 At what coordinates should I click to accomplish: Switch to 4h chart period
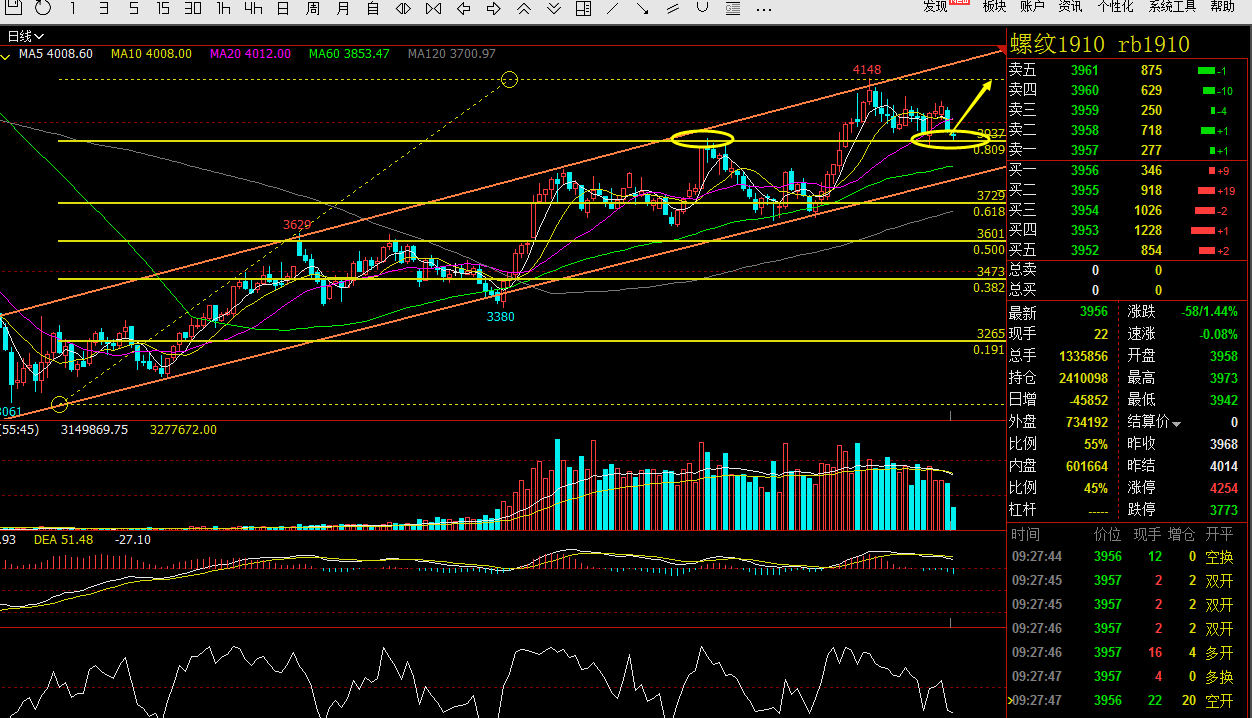pyautogui.click(x=253, y=8)
